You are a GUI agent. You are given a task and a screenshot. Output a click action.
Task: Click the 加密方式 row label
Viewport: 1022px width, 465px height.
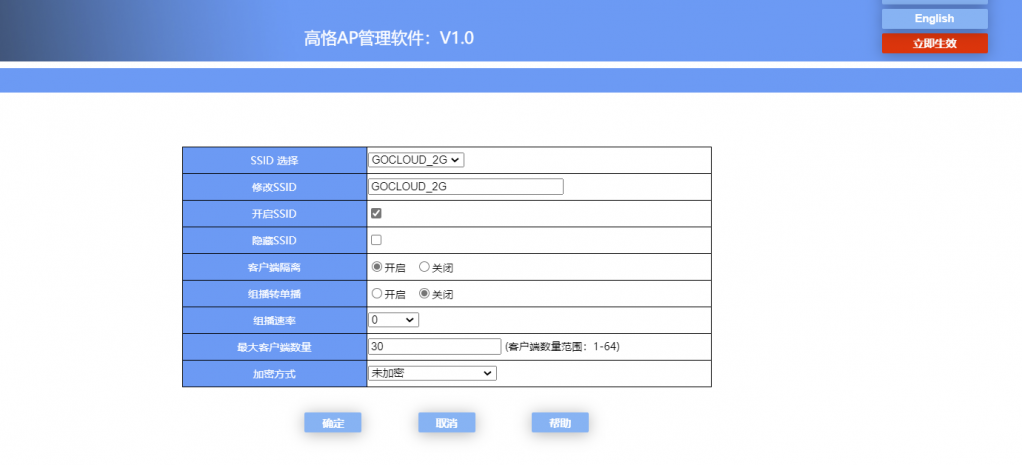pos(274,374)
